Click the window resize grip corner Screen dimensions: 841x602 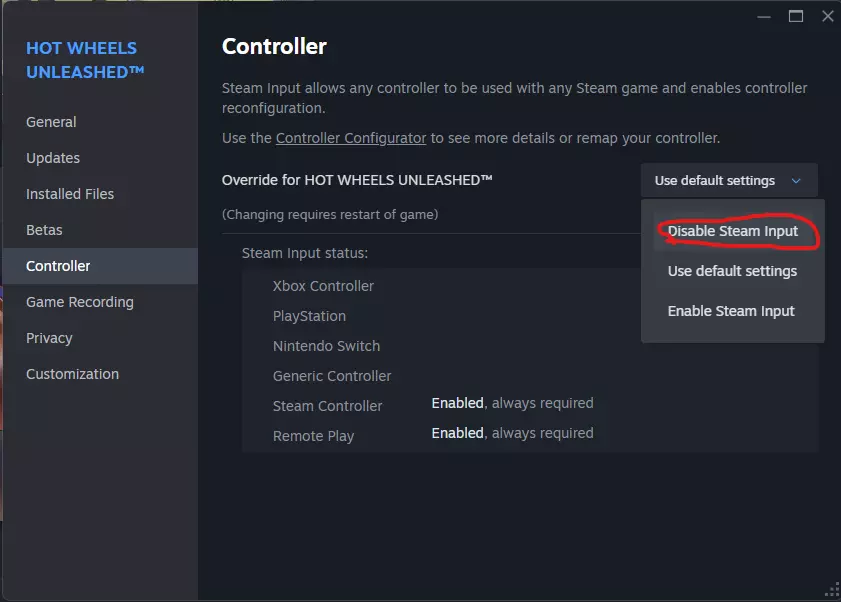click(831, 592)
